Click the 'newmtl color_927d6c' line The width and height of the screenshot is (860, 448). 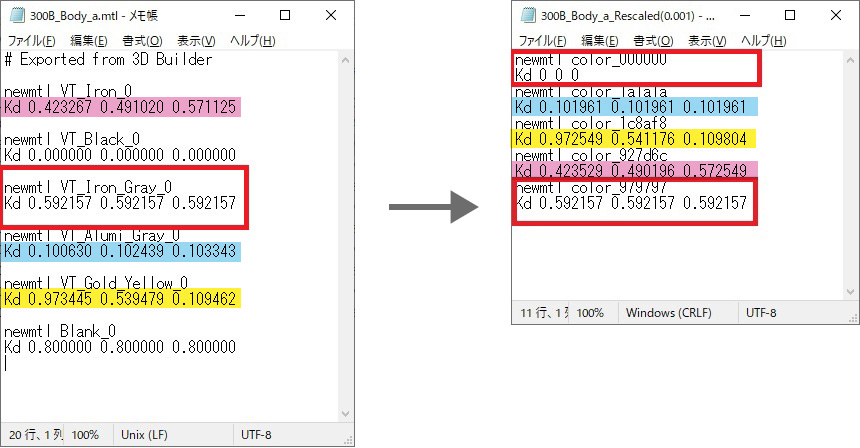click(591, 155)
